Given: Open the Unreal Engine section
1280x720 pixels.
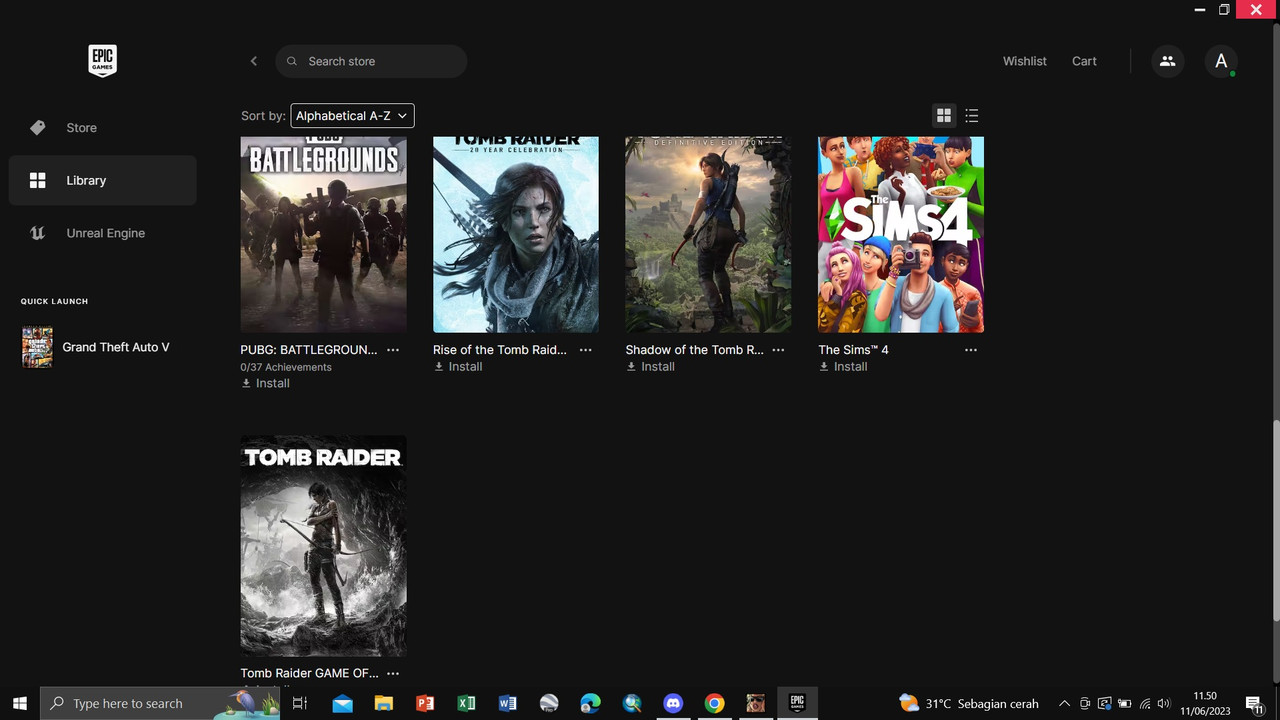Looking at the screenshot, I should (x=102, y=233).
